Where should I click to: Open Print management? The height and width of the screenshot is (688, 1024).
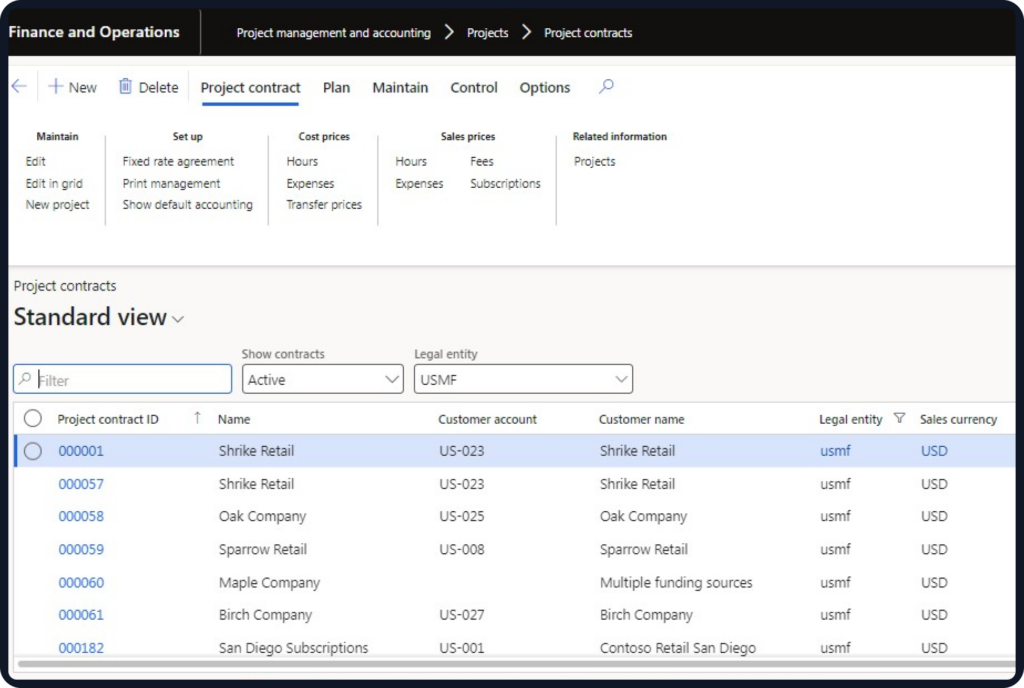171,183
